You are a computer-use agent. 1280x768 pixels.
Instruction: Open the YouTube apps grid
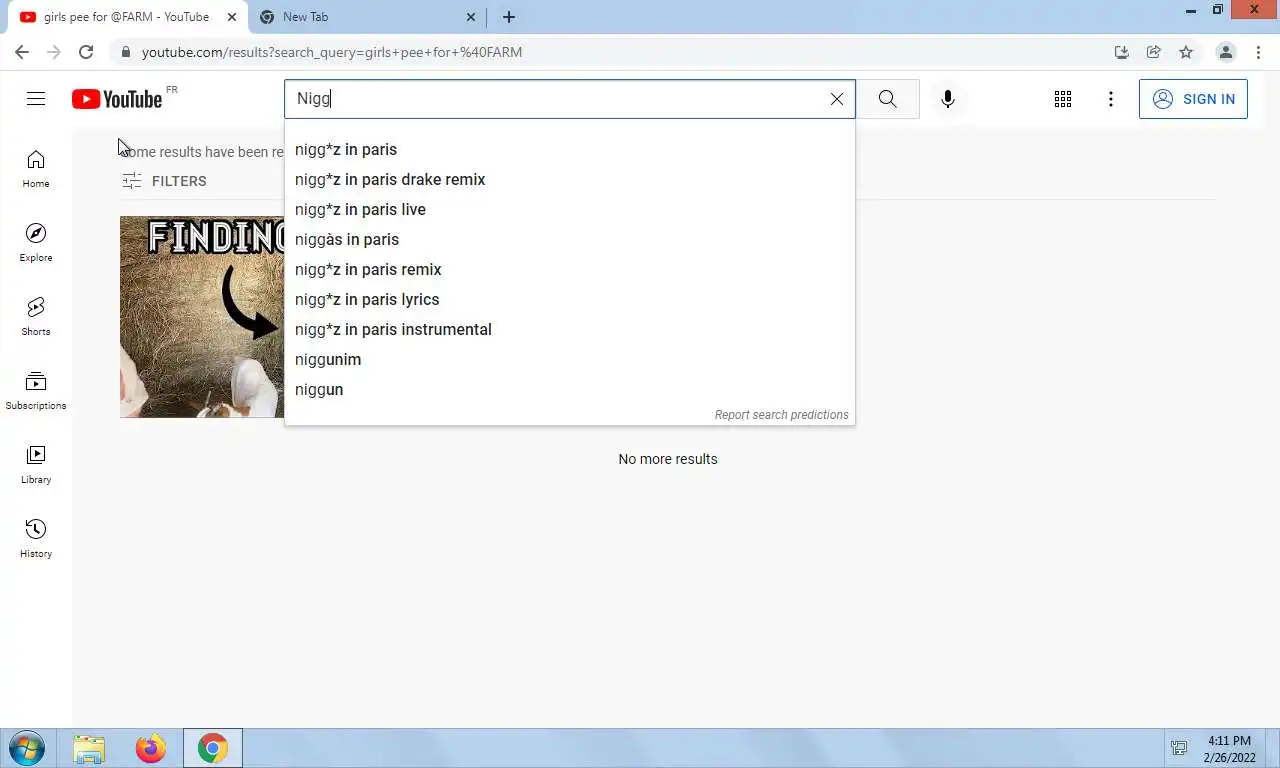(x=1063, y=99)
